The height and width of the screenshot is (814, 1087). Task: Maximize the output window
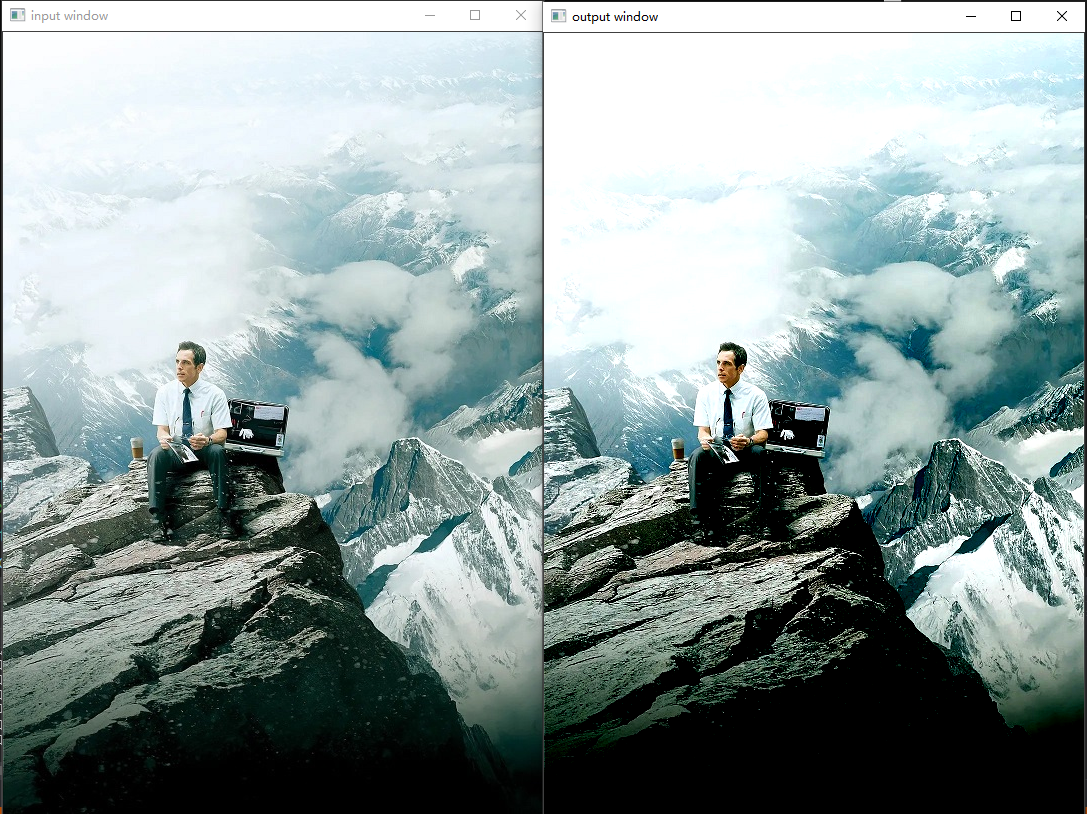[1016, 16]
